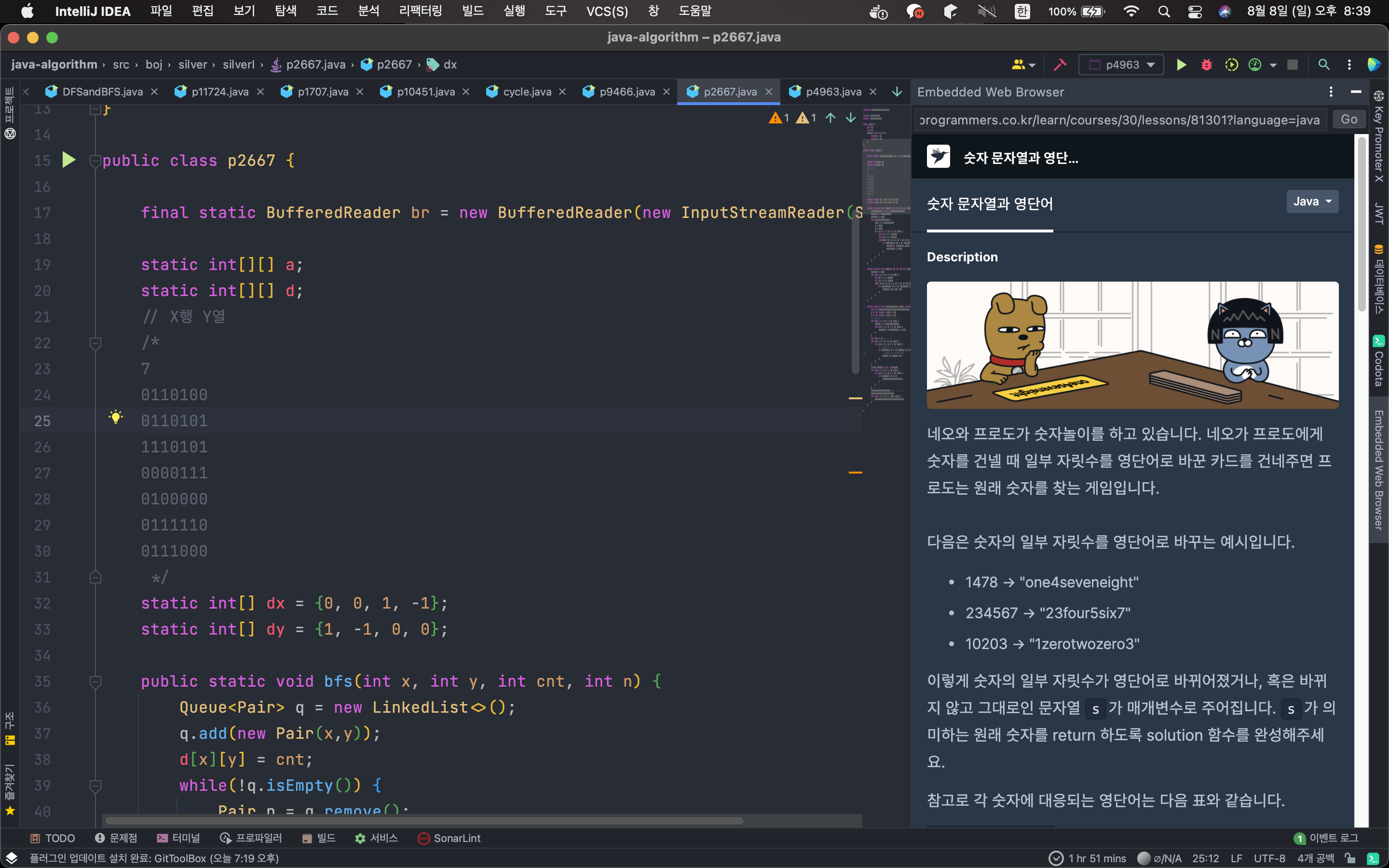Open the 리팩터링 menu
The height and width of the screenshot is (868, 1389).
[420, 11]
